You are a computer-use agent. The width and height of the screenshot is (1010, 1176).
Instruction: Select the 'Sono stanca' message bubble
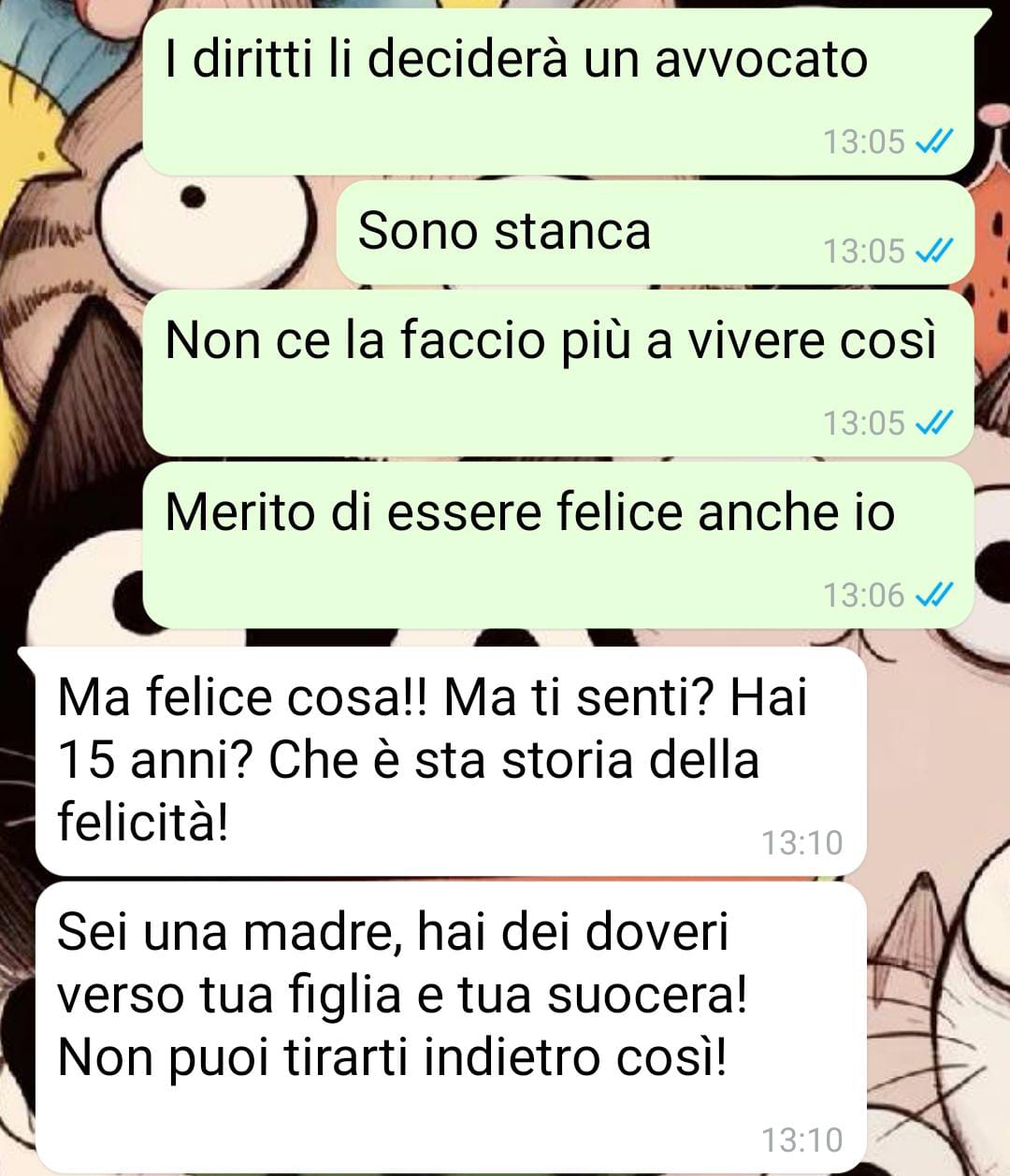(655, 233)
